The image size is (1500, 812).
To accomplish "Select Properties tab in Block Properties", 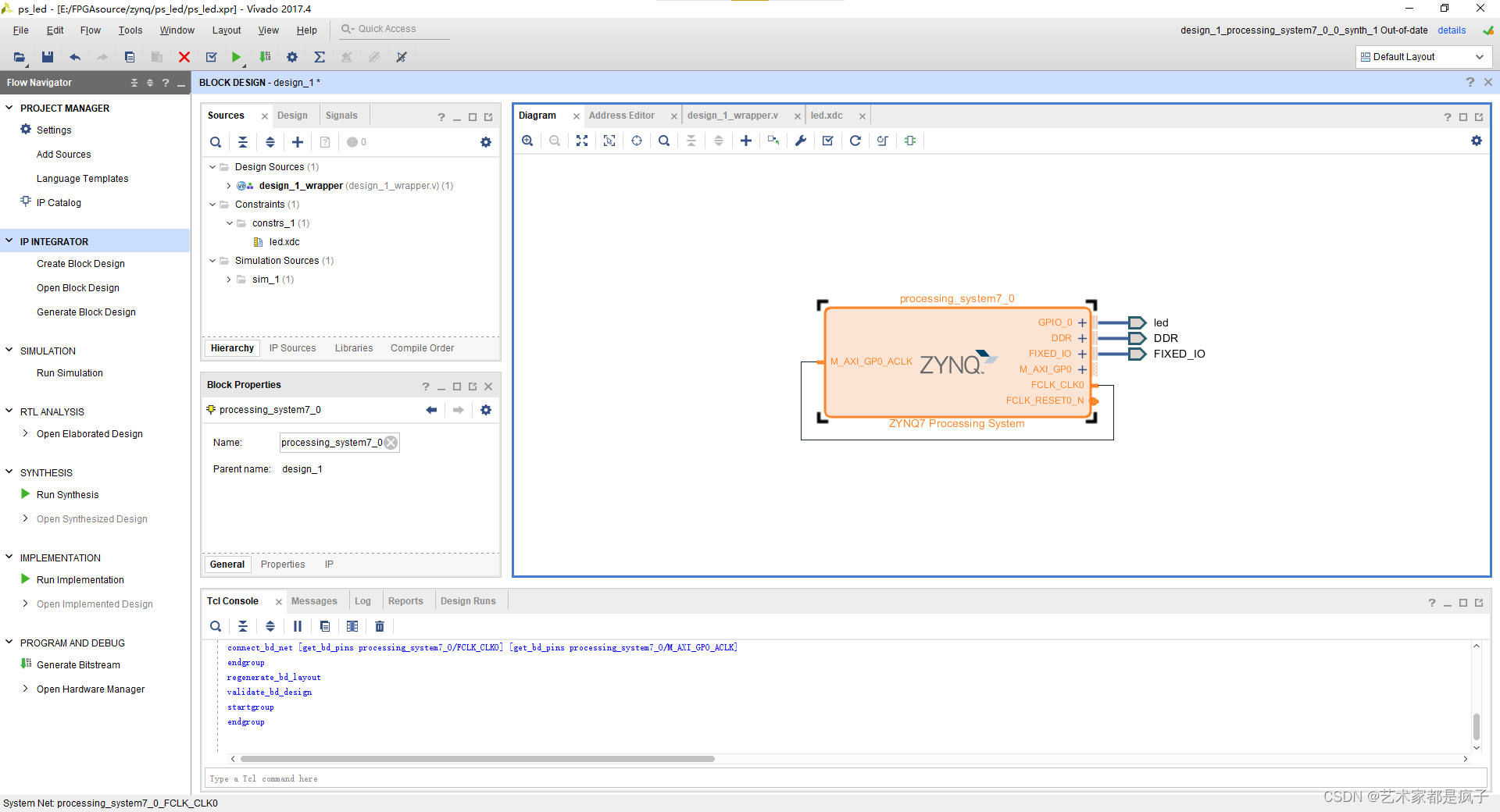I will tap(283, 564).
